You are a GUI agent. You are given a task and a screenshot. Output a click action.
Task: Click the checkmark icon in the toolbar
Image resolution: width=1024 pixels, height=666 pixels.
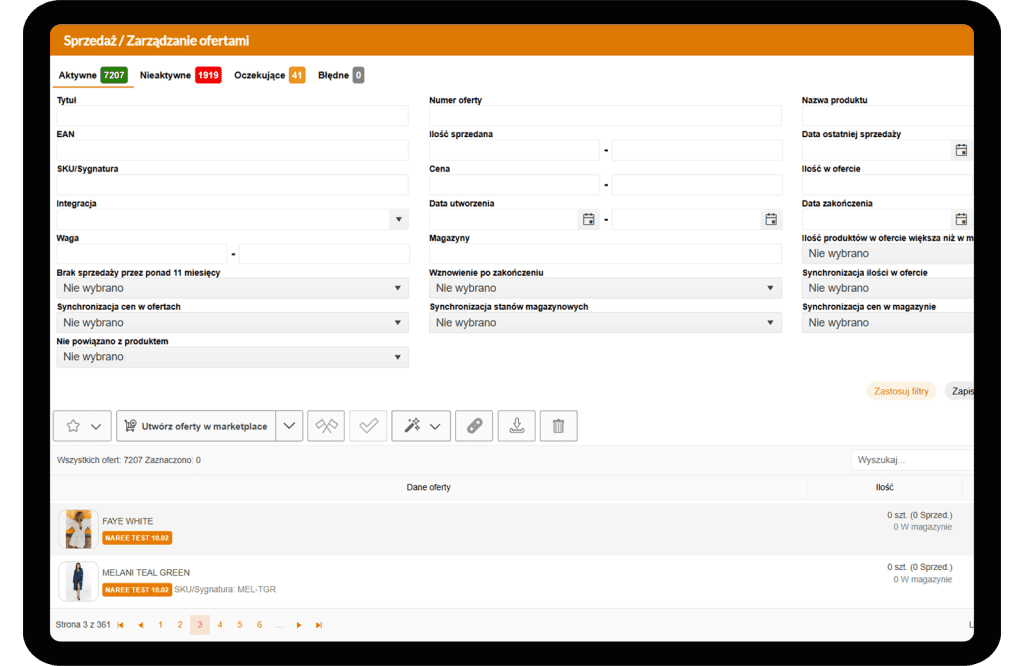(x=368, y=426)
